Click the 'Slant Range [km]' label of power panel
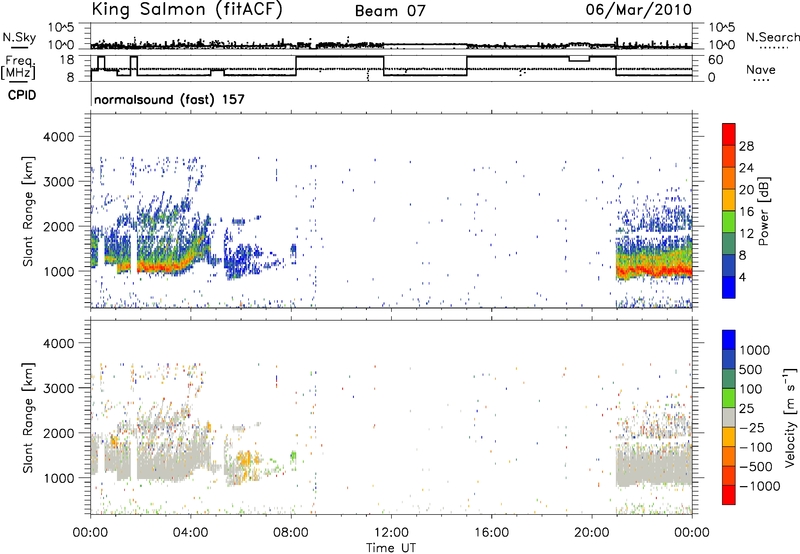 tap(29, 211)
